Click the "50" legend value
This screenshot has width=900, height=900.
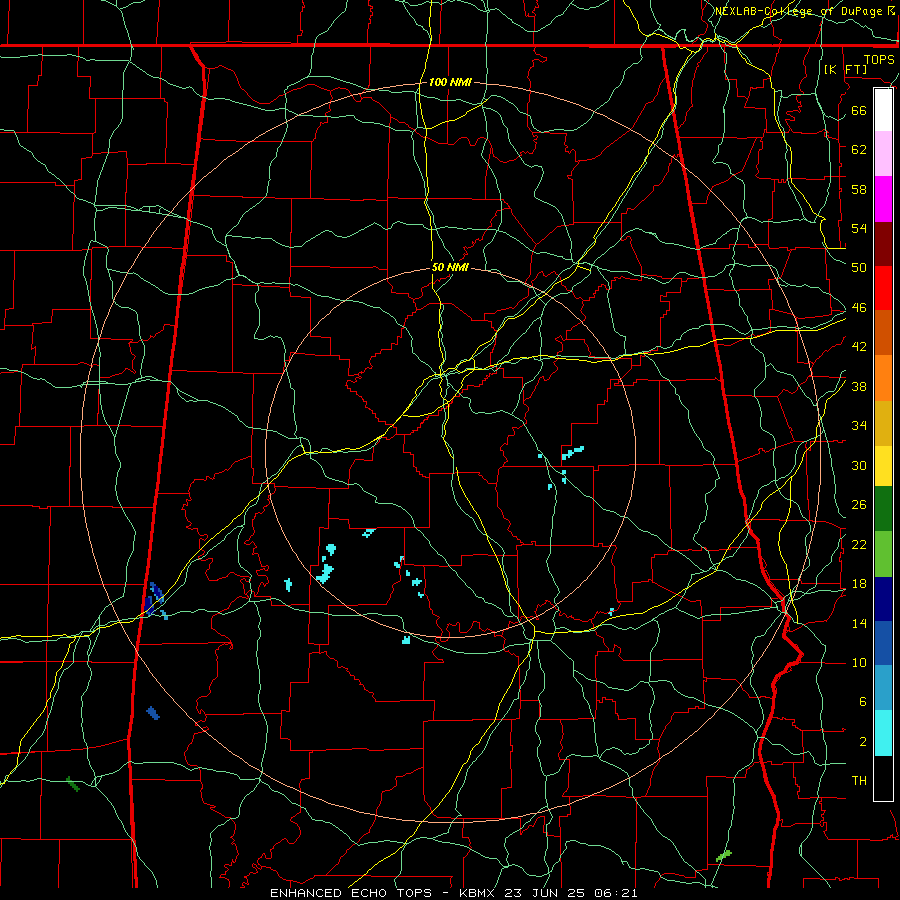859,267
